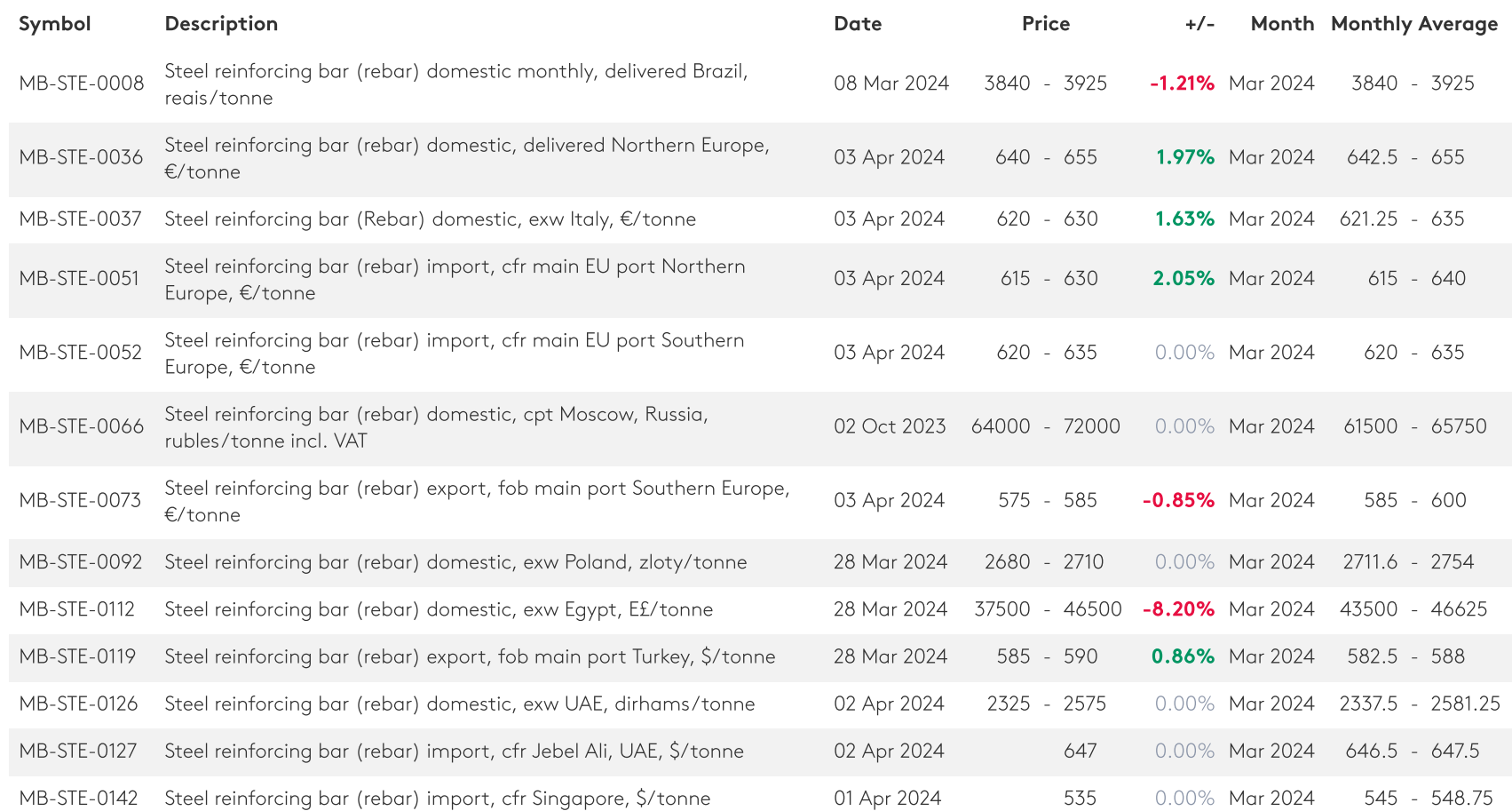Select the MB-STE-0037 Italy rebar symbol
Viewport: 1512px width, 811px height.
click(x=80, y=219)
